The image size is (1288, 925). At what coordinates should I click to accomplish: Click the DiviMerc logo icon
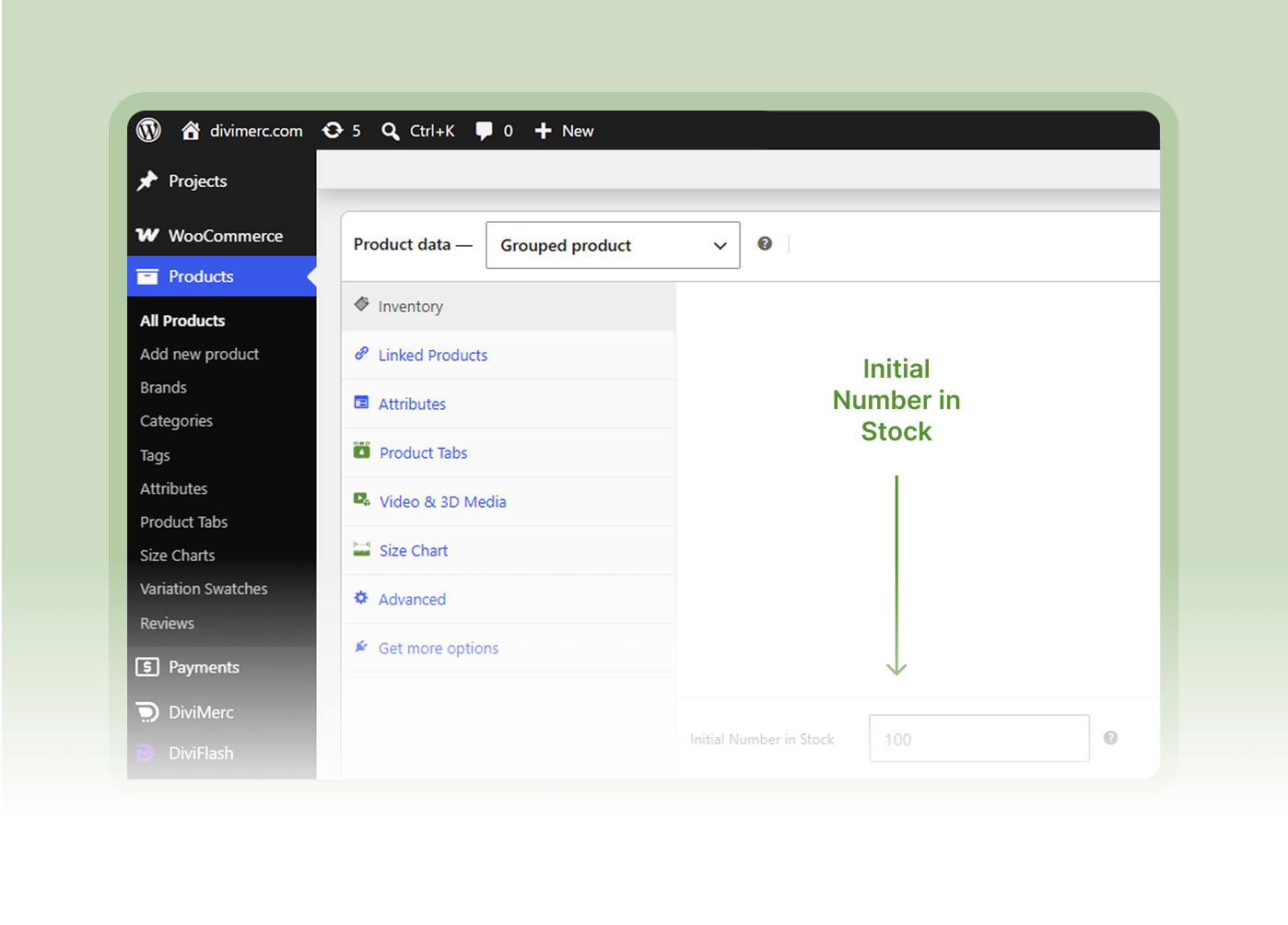pos(147,712)
